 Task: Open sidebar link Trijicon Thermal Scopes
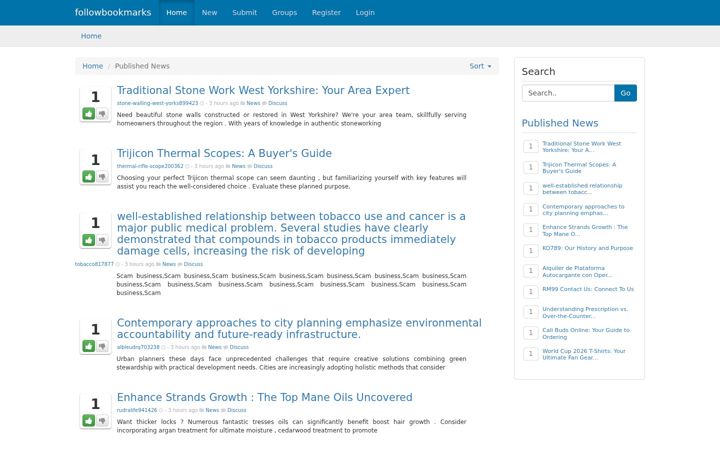[x=579, y=168]
